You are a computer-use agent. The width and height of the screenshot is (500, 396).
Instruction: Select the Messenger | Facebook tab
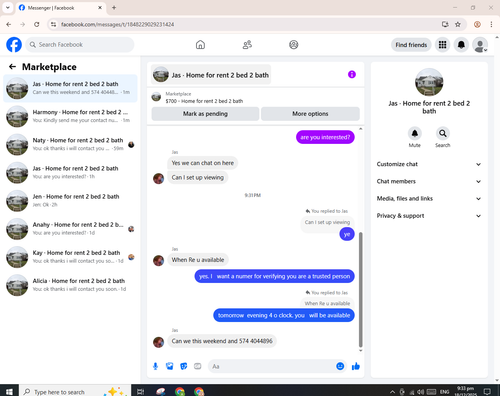pyautogui.click(x=60, y=8)
